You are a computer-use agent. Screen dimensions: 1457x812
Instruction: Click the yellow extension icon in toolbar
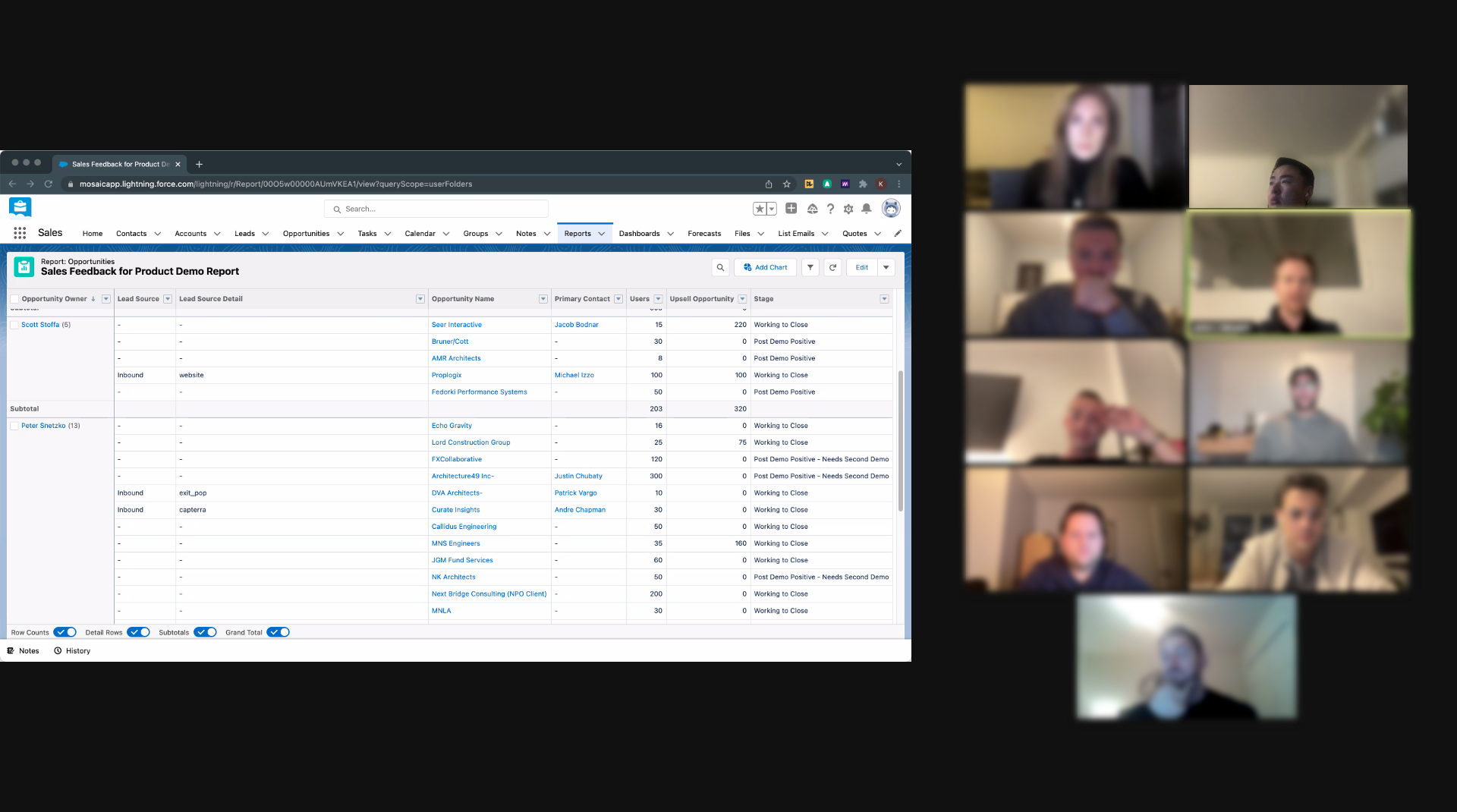[x=809, y=184]
